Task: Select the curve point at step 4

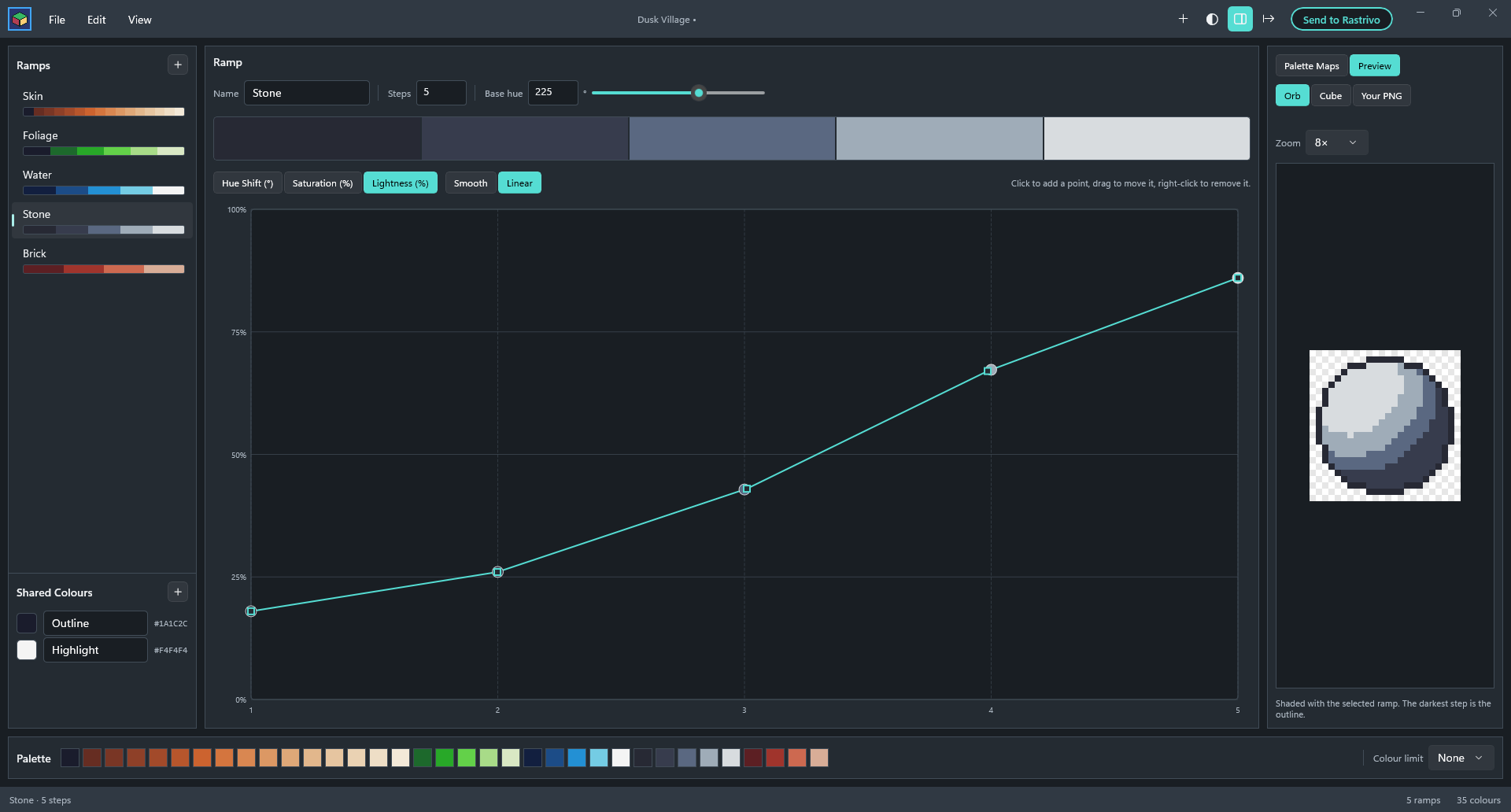Action: coord(991,370)
